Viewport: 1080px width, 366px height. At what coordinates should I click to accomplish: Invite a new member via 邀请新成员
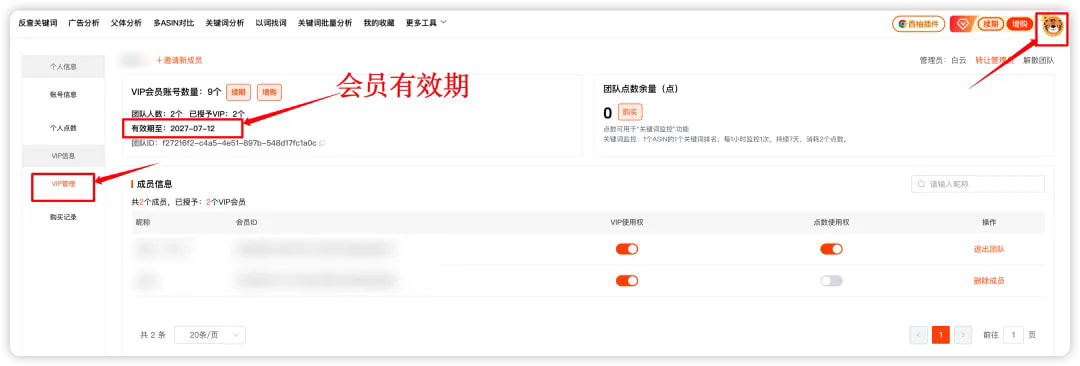(179, 61)
